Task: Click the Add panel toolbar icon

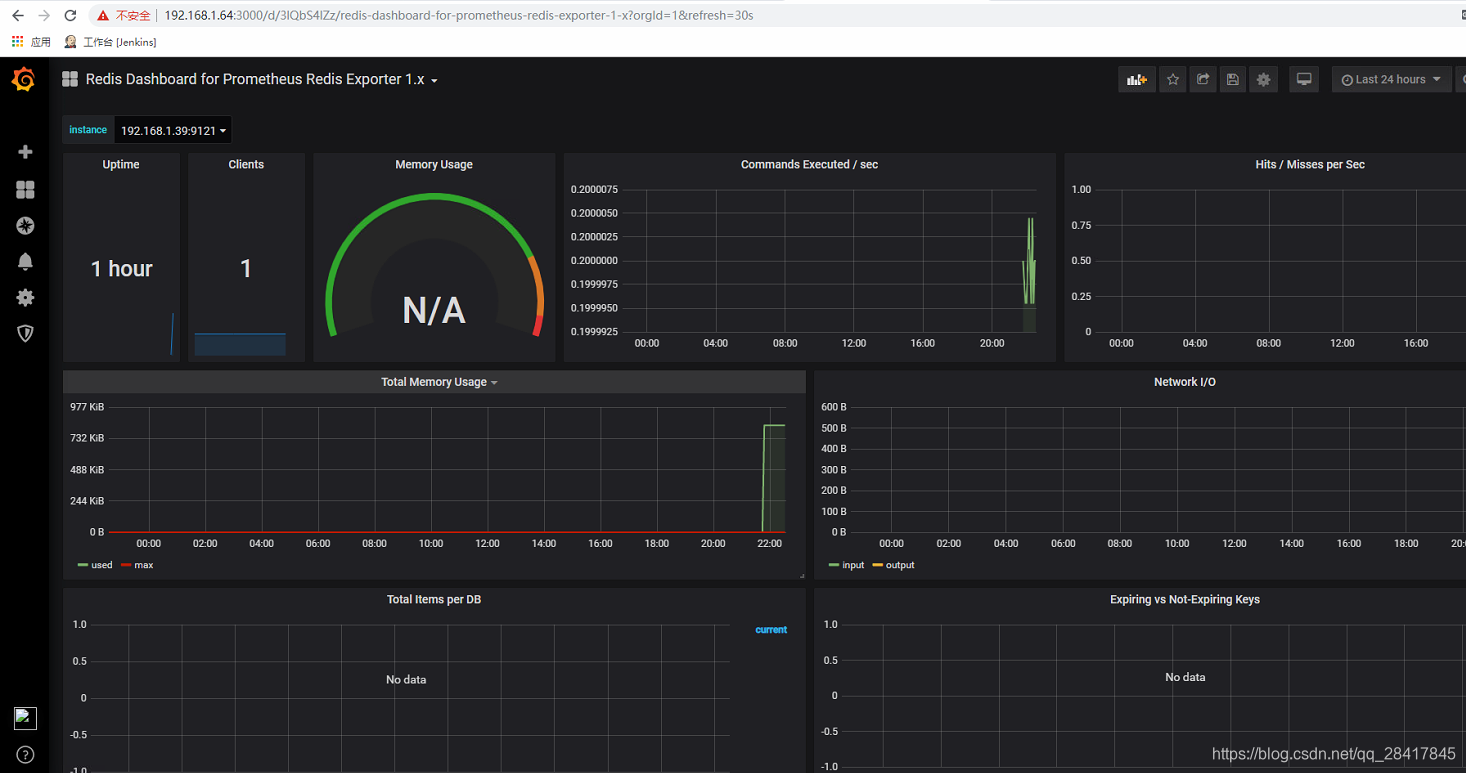Action: pyautogui.click(x=1137, y=80)
